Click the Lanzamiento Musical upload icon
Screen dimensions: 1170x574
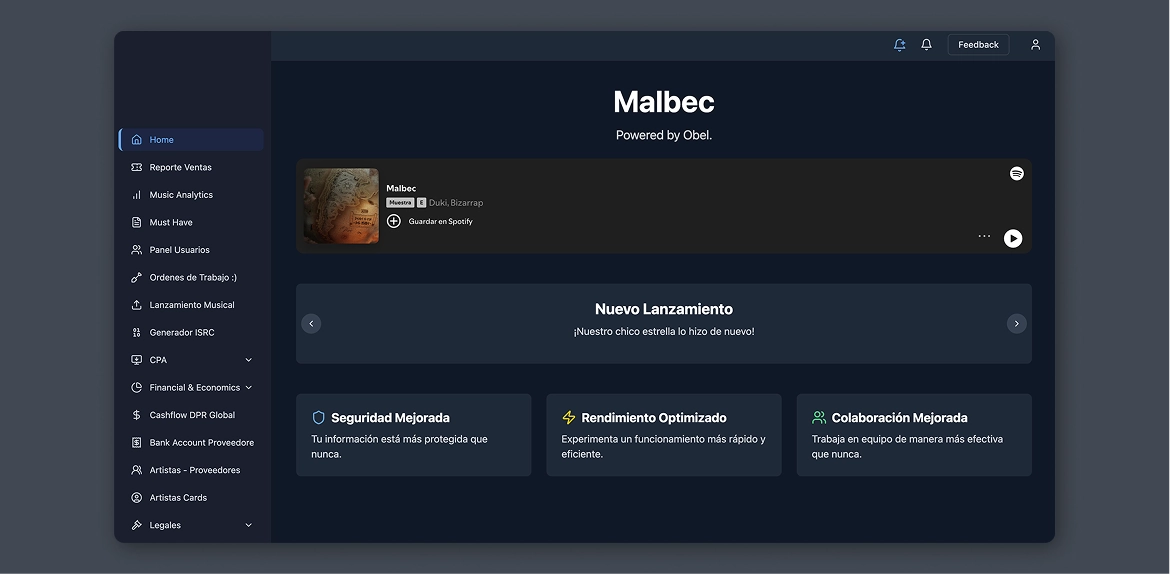pyautogui.click(x=137, y=305)
